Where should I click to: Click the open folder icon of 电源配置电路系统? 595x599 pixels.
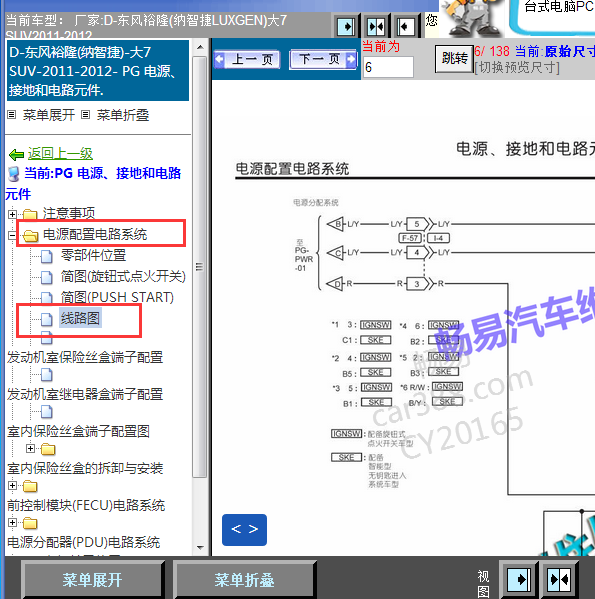pyautogui.click(x=31, y=235)
